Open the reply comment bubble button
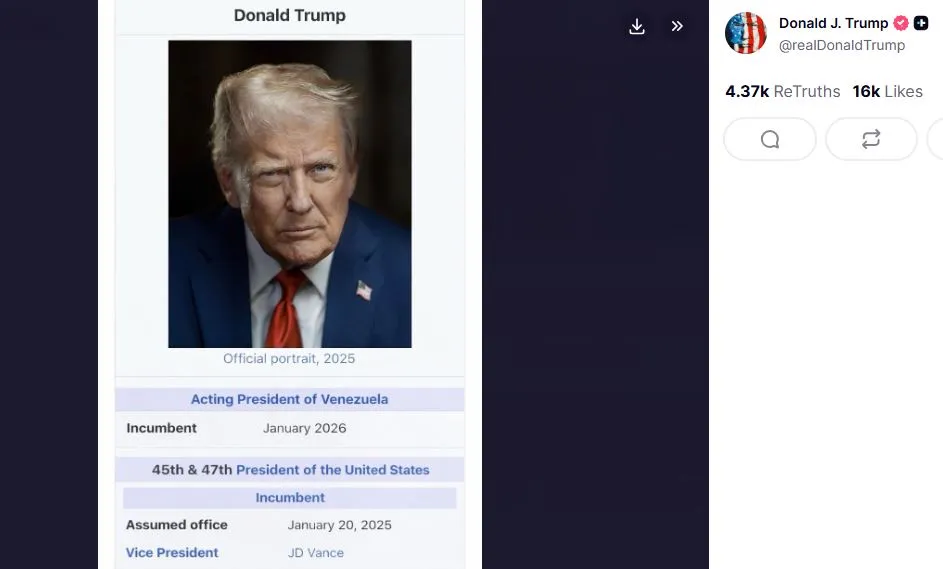The height and width of the screenshot is (569, 943). [x=770, y=140]
